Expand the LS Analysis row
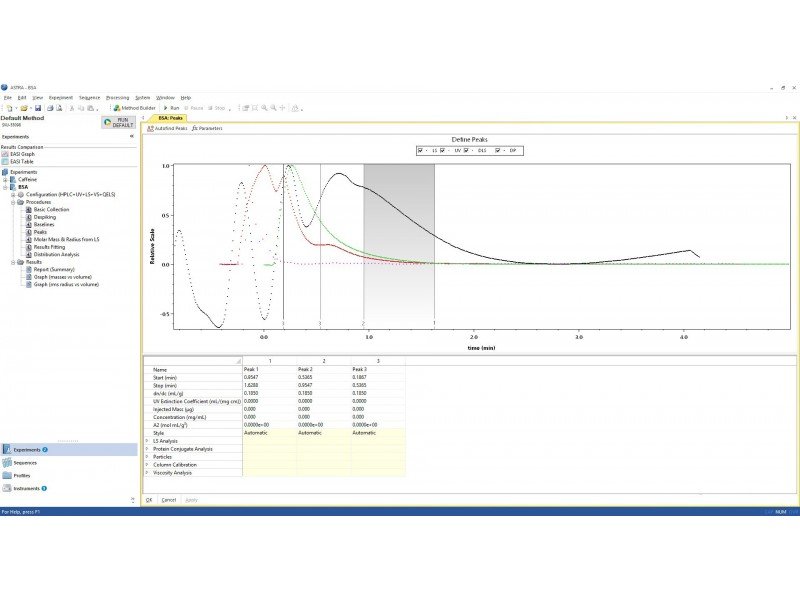 click(147, 441)
